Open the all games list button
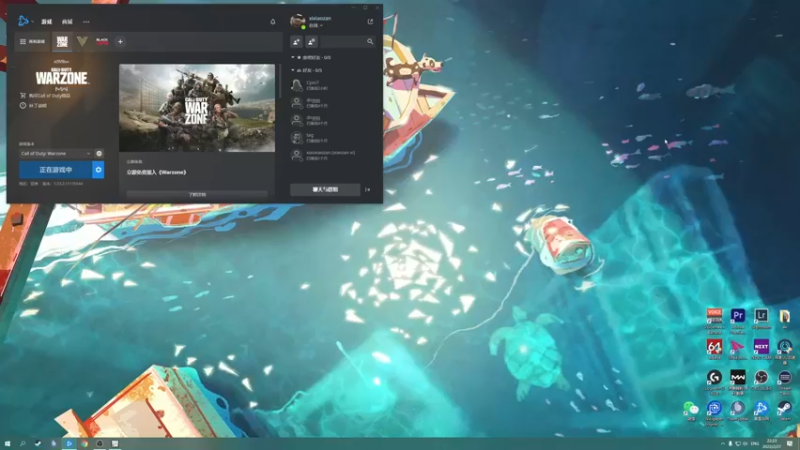Screen dimensions: 800x450 click(x=32, y=41)
